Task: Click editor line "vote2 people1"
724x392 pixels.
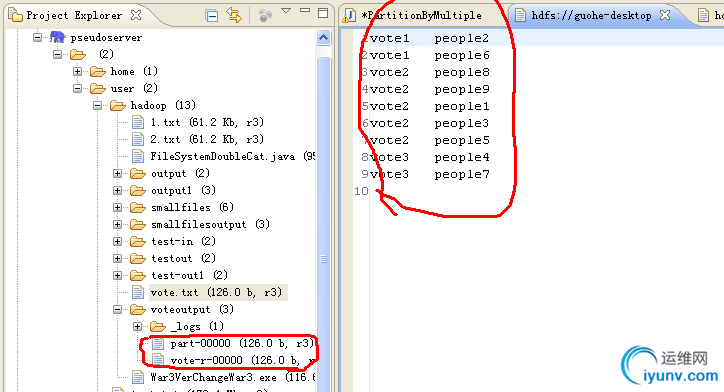Action: 429,106
